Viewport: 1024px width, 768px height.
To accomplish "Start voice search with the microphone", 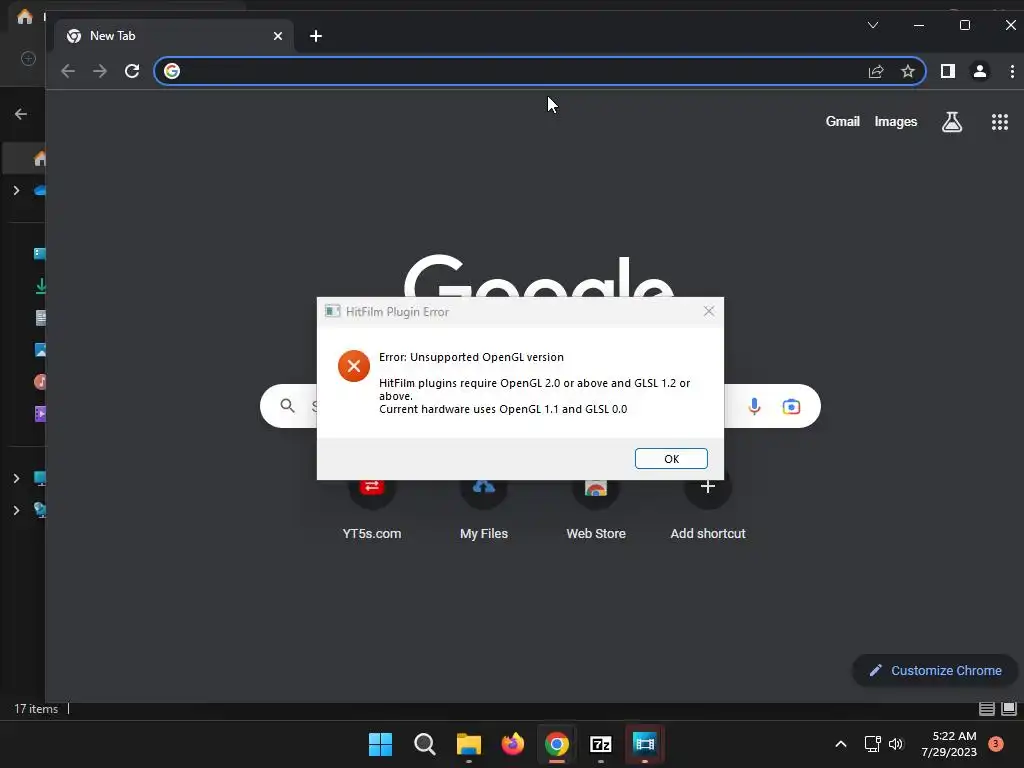I will 754,406.
